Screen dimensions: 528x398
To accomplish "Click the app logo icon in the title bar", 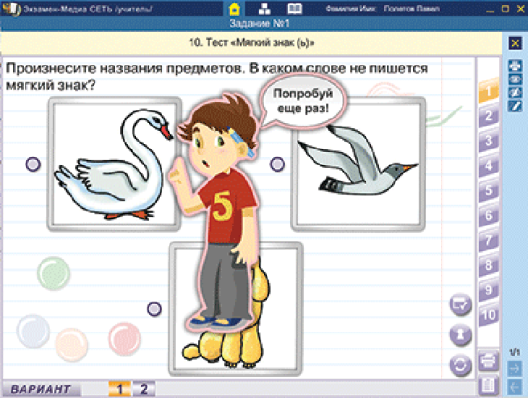I will tap(11, 9).
